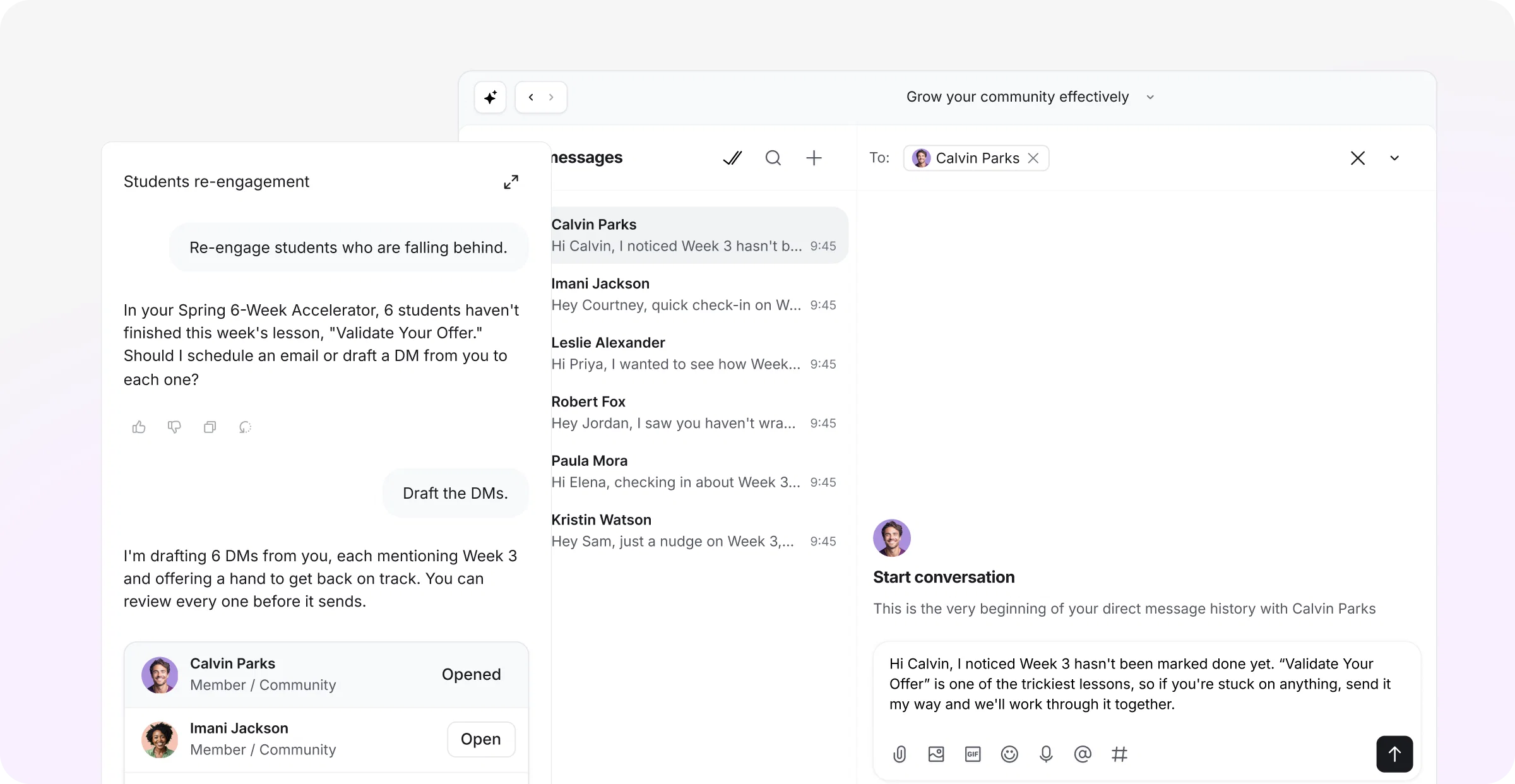Open Imani Jackson's drafted DM

pos(481,739)
